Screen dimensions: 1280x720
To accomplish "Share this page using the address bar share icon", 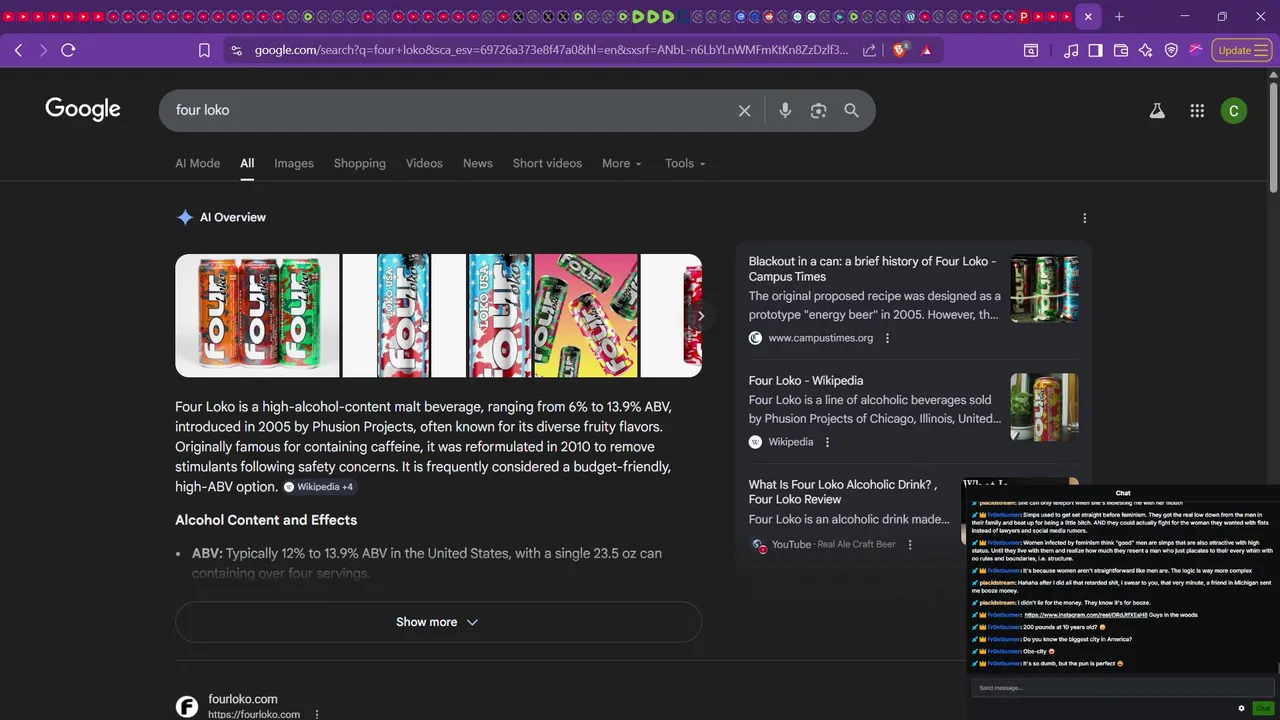I will pyautogui.click(x=869, y=50).
